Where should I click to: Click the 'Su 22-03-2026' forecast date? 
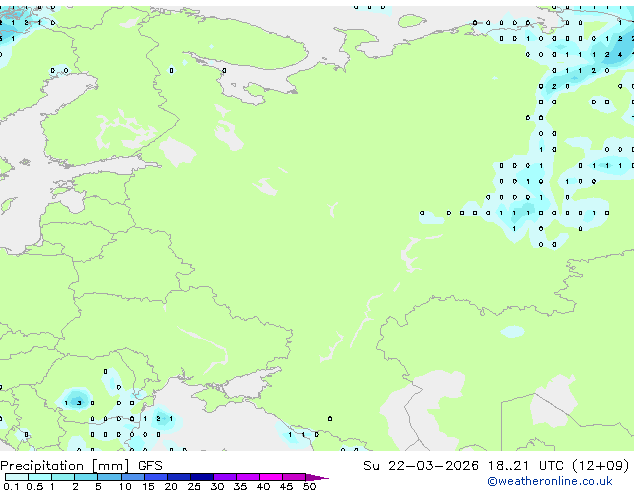421,466
